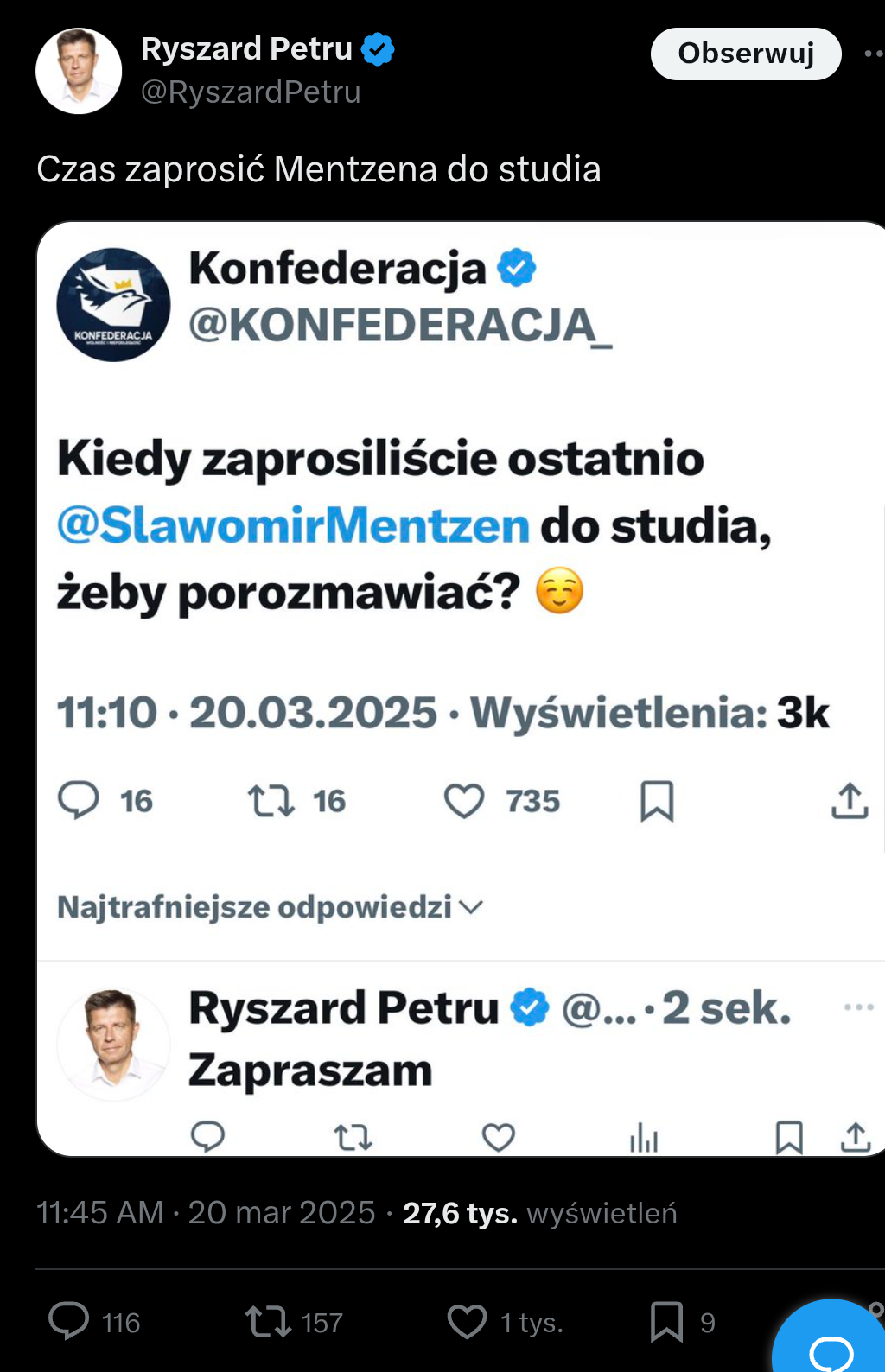Like the post with 1 tys. likes
885x1372 pixels.
(x=468, y=1322)
